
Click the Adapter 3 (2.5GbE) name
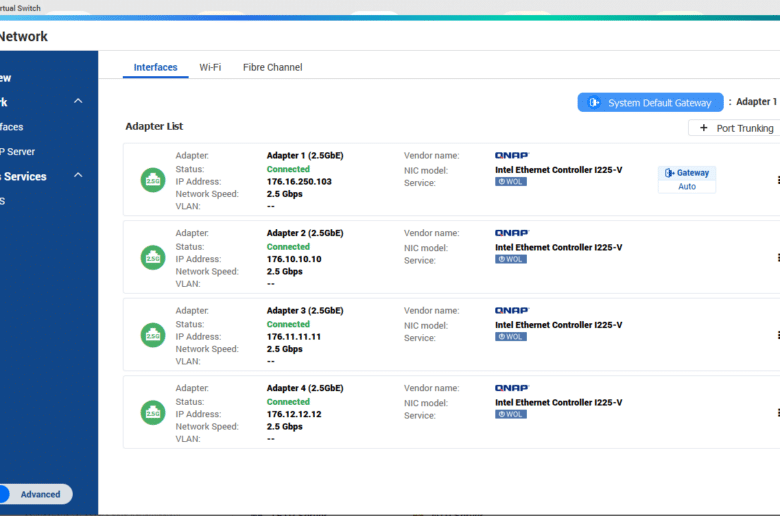pyautogui.click(x=305, y=310)
